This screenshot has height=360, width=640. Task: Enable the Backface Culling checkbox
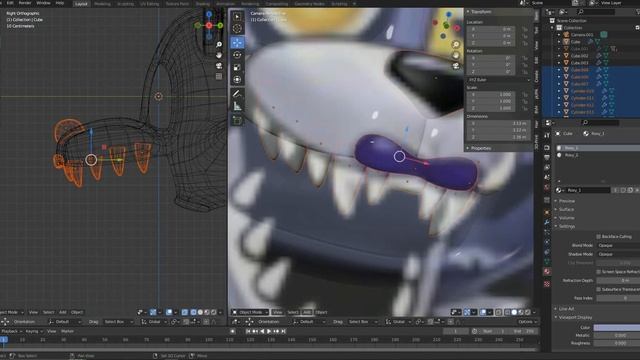(598, 237)
